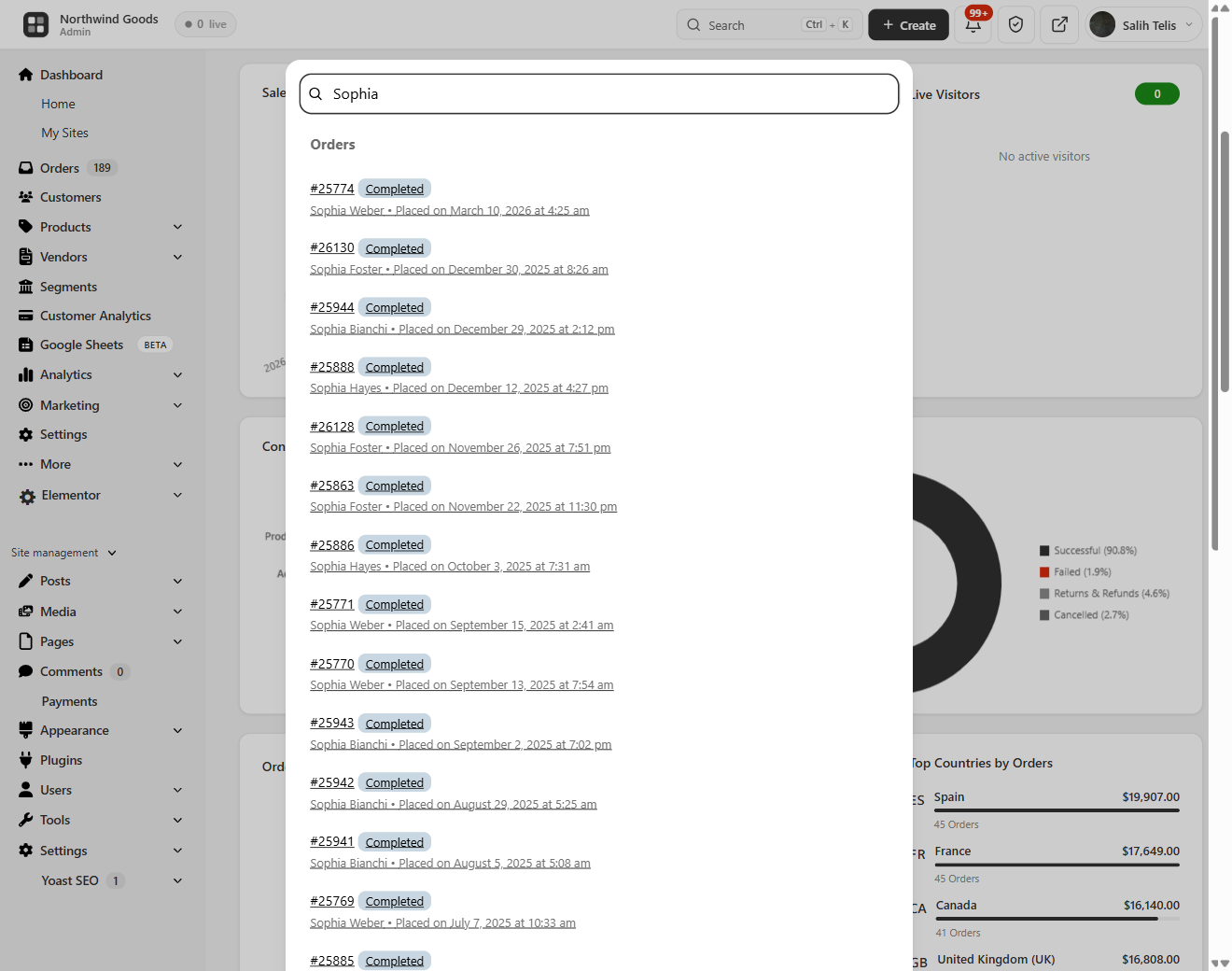Open the Yoast SEO menu item

click(x=70, y=880)
